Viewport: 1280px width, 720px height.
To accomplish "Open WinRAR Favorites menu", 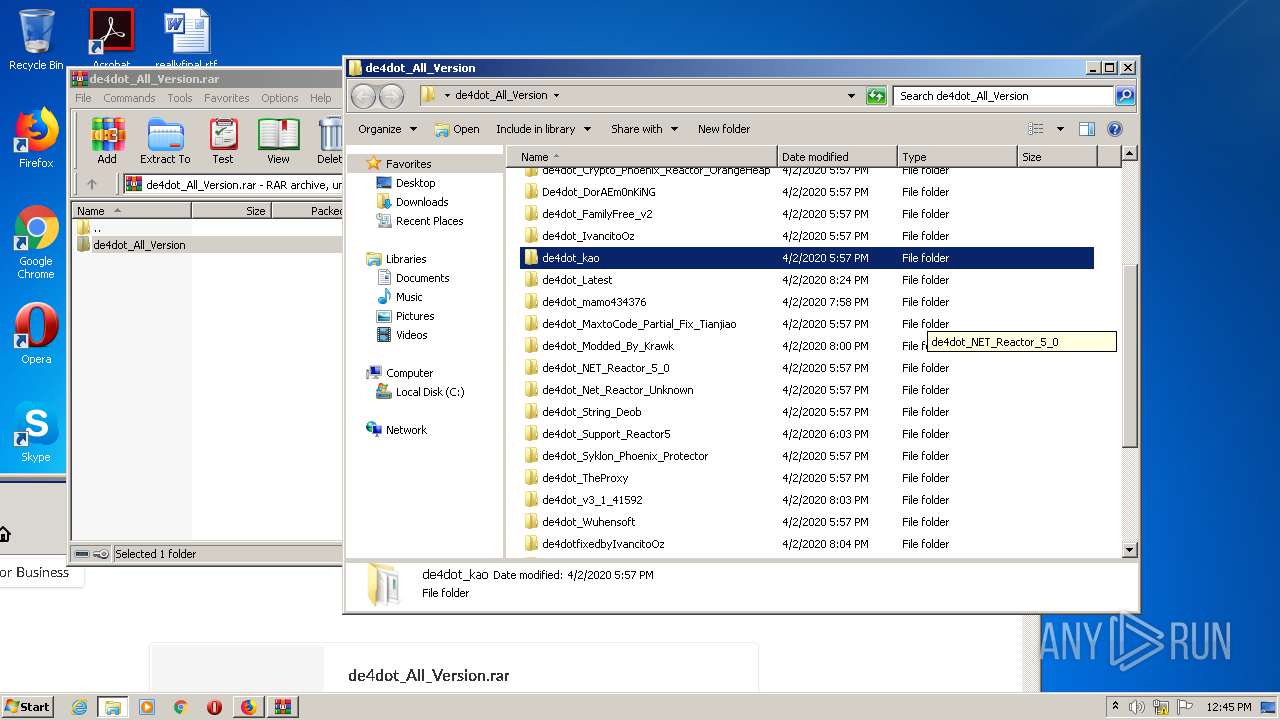I will 227,98.
